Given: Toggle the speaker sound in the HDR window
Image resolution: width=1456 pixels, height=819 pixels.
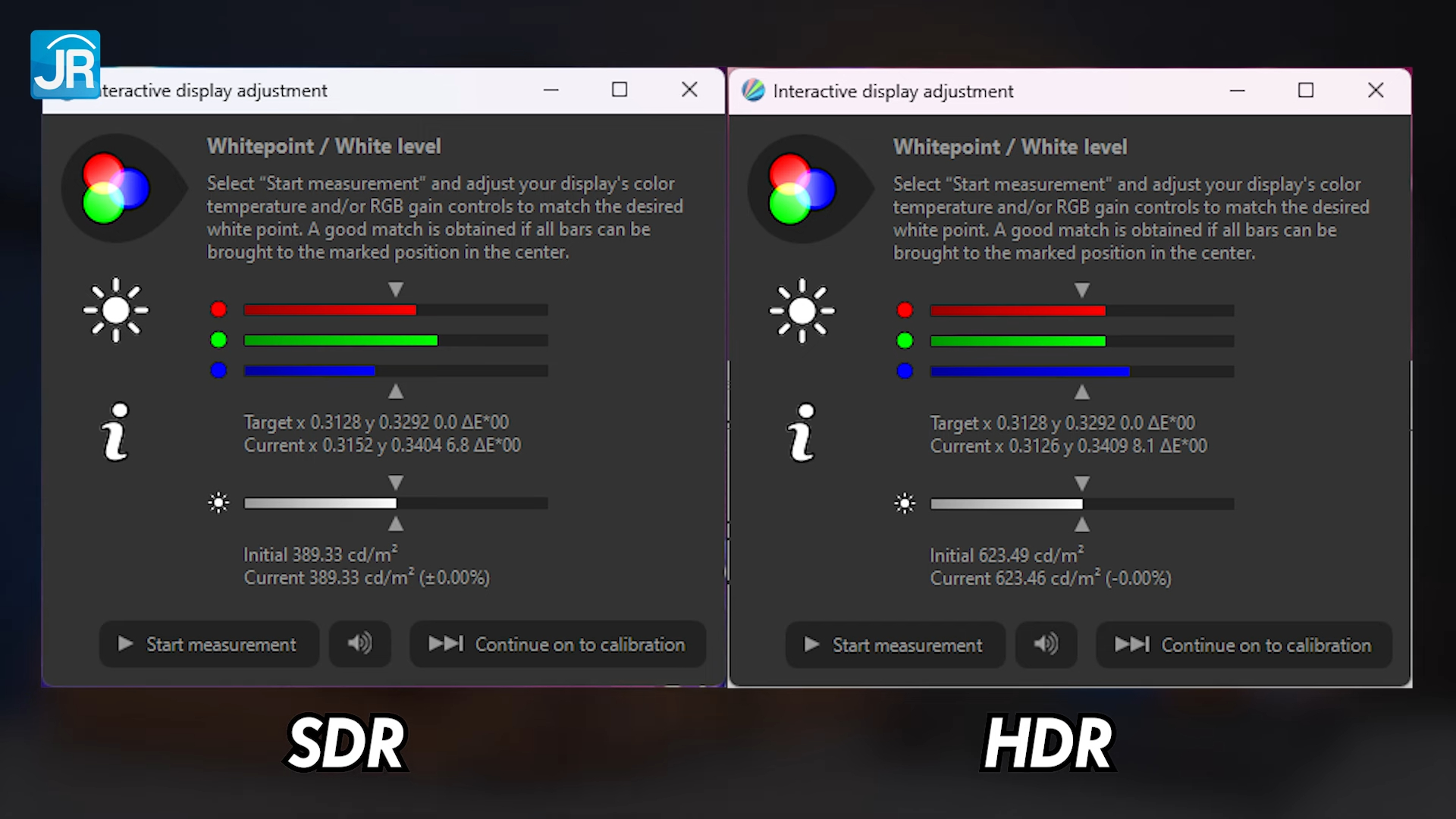Looking at the screenshot, I should [x=1046, y=645].
